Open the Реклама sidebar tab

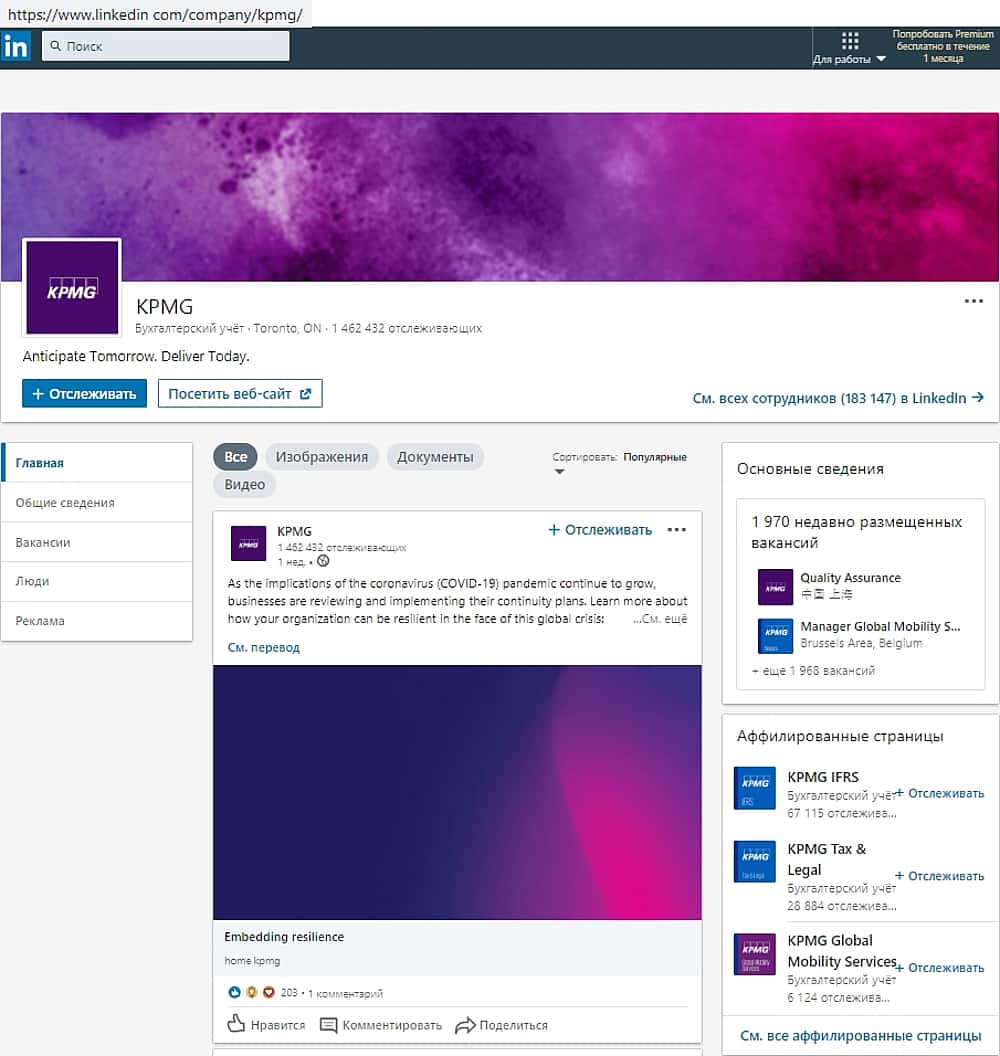(x=97, y=621)
